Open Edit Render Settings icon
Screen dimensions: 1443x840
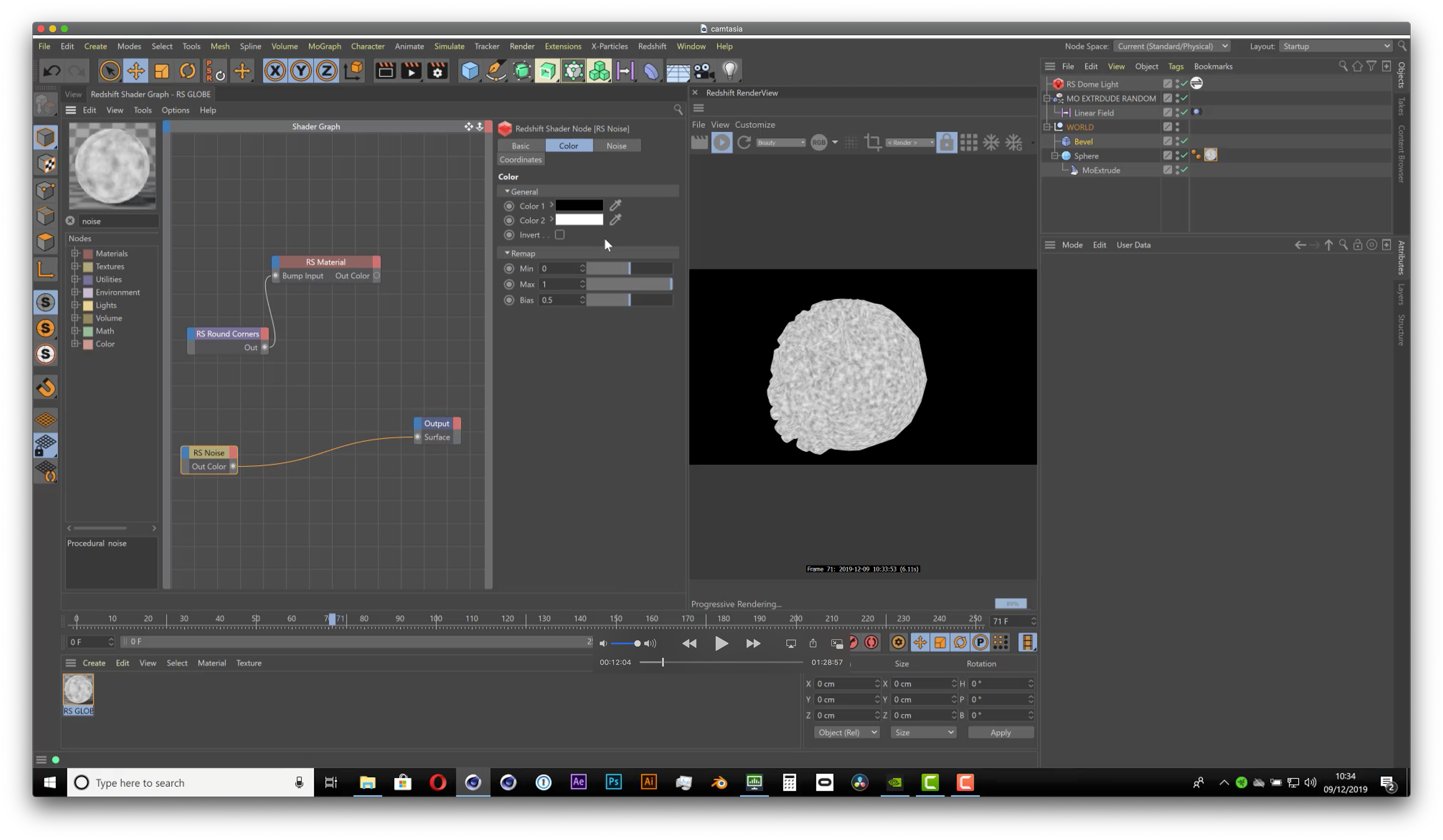tap(437, 71)
